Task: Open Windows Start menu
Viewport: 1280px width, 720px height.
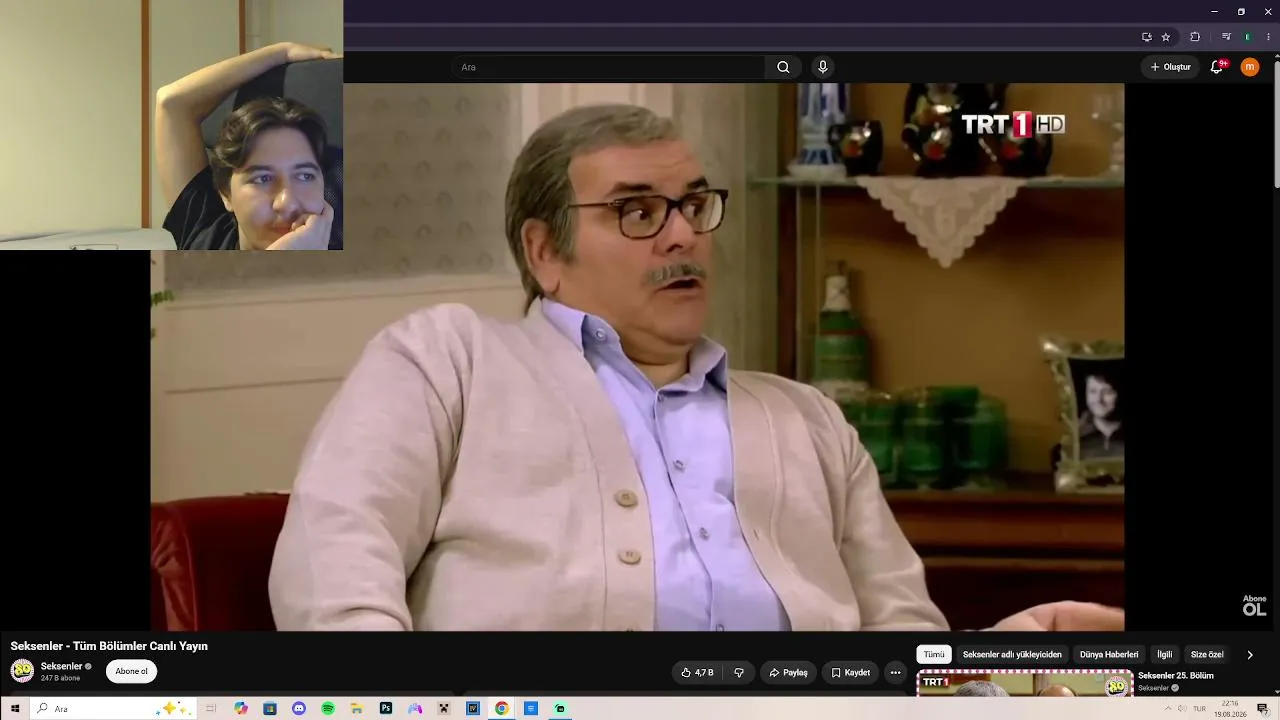Action: tap(15, 709)
